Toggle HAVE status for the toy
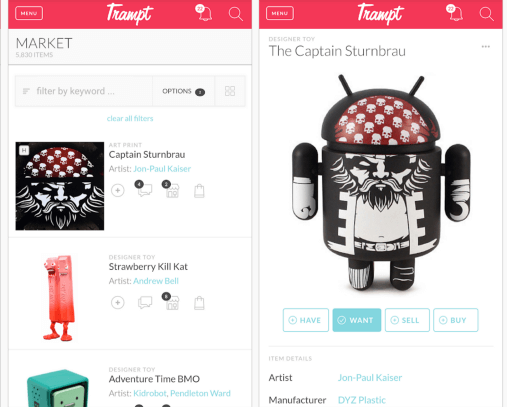The height and width of the screenshot is (407, 507). coord(306,320)
